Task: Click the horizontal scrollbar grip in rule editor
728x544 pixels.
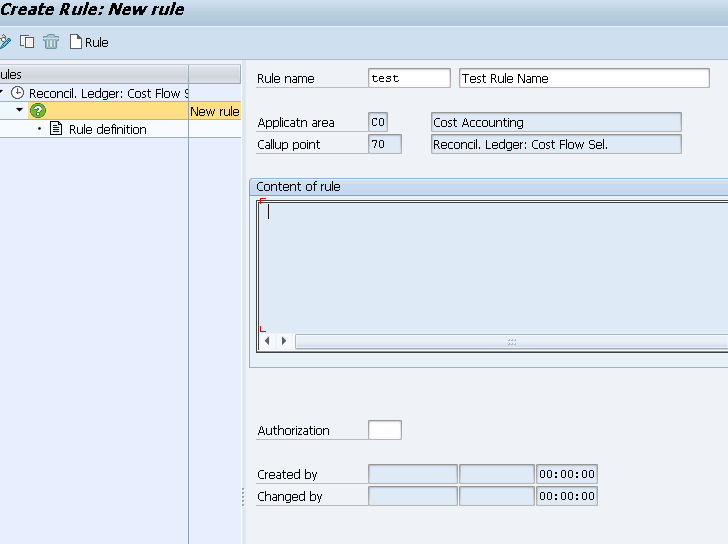Action: (512, 342)
